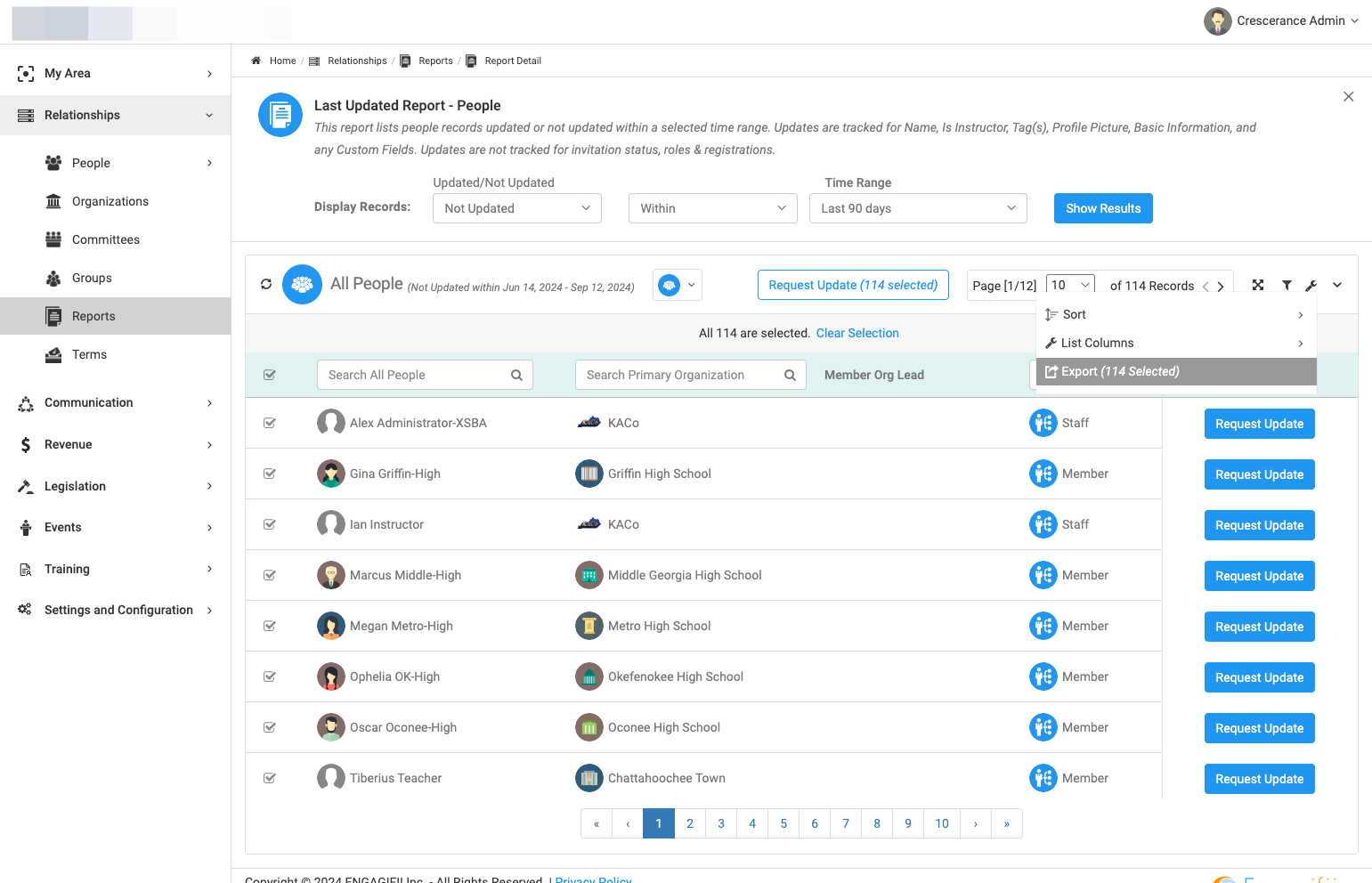Click the wrench tools icon

[1311, 286]
